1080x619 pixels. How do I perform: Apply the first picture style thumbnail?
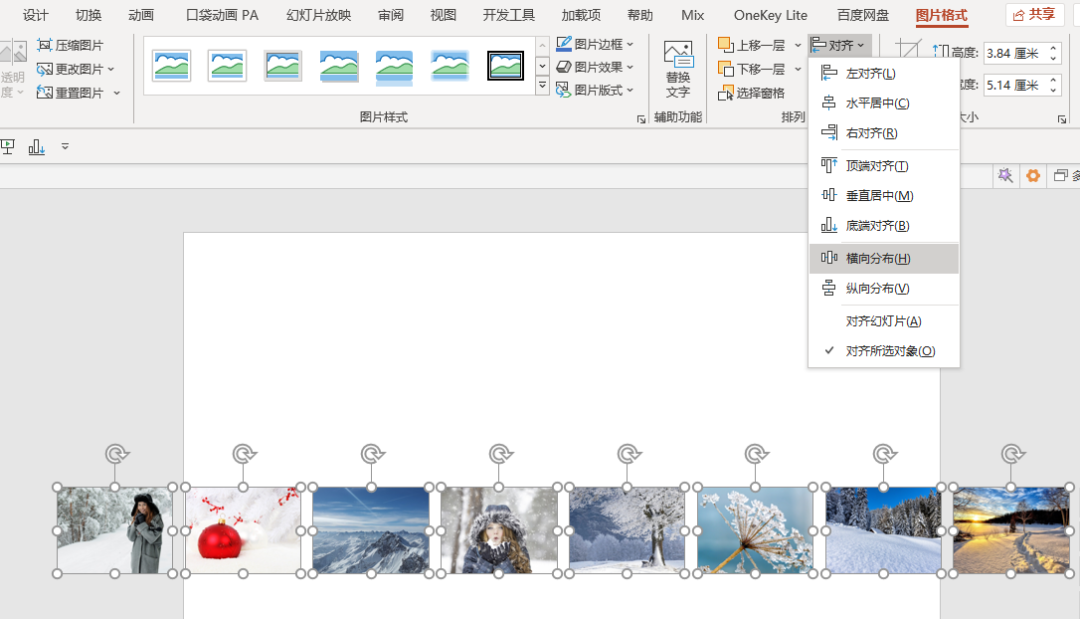point(172,66)
